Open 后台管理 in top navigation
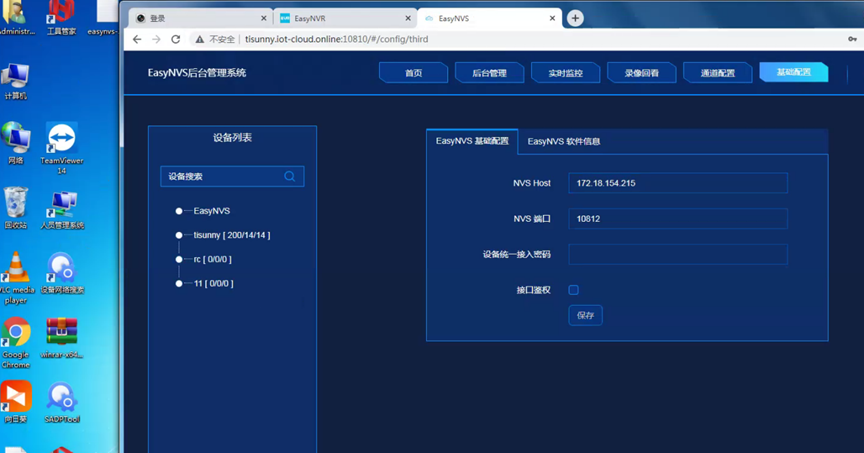 tap(489, 73)
